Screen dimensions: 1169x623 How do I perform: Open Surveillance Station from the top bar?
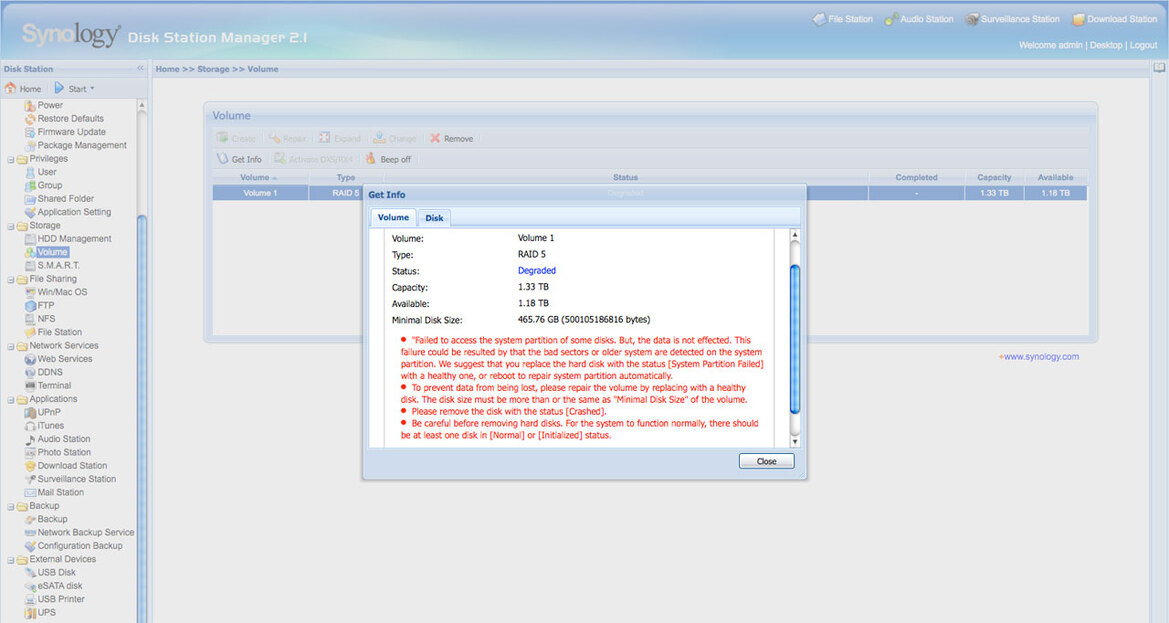click(1012, 19)
